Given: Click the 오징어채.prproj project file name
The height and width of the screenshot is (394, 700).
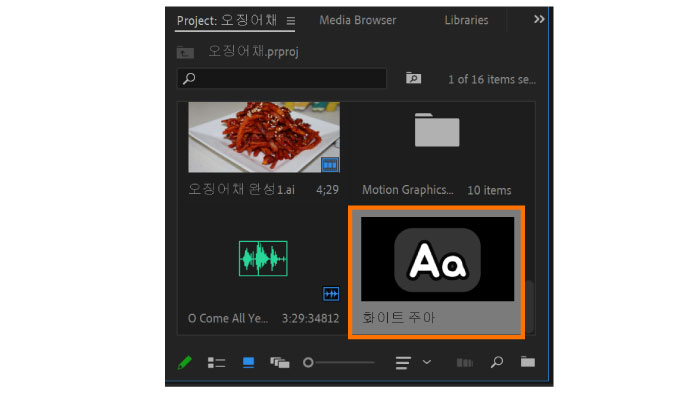Looking at the screenshot, I should tap(253, 51).
